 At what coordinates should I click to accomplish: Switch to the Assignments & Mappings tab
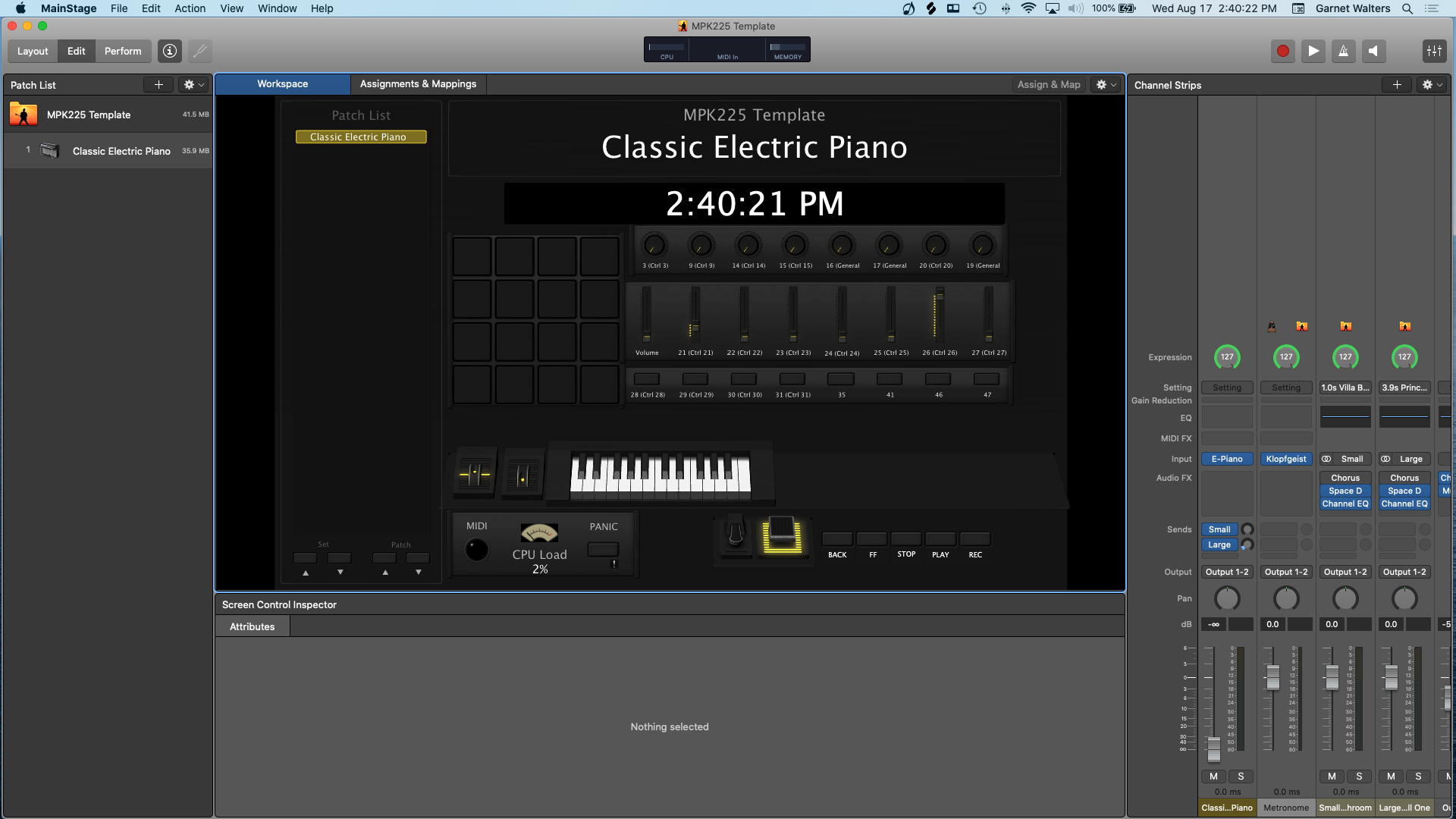pos(419,84)
